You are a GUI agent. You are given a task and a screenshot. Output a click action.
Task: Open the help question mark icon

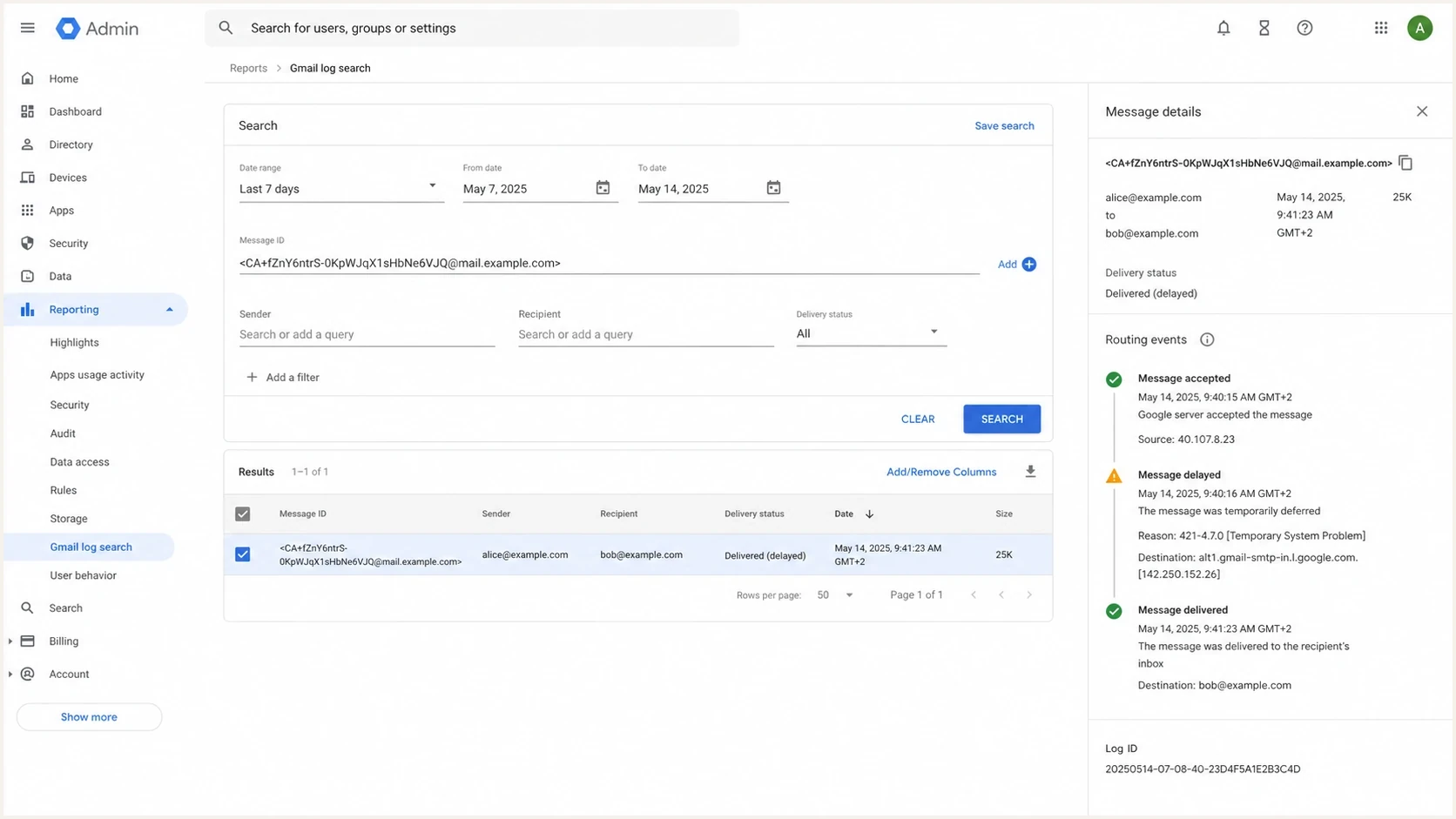(x=1304, y=28)
